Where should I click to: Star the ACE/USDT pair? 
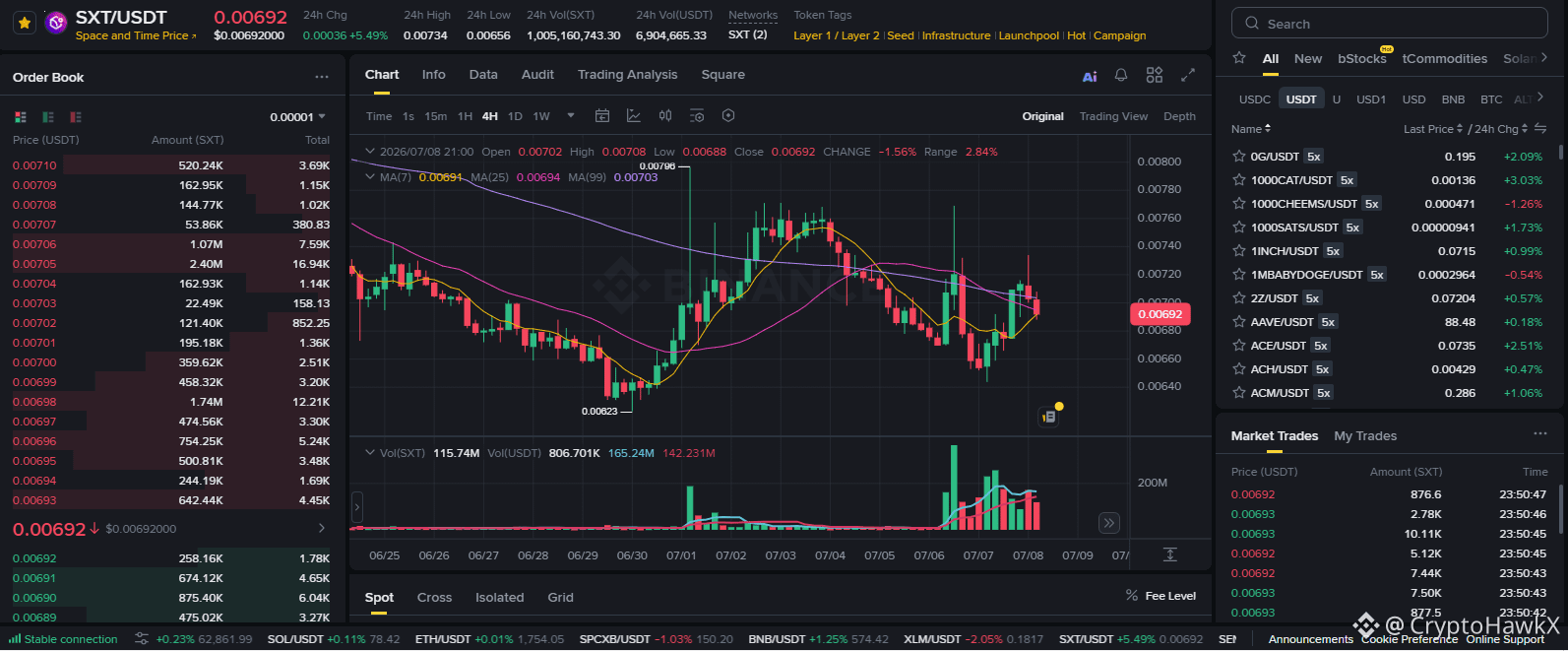coord(1239,346)
